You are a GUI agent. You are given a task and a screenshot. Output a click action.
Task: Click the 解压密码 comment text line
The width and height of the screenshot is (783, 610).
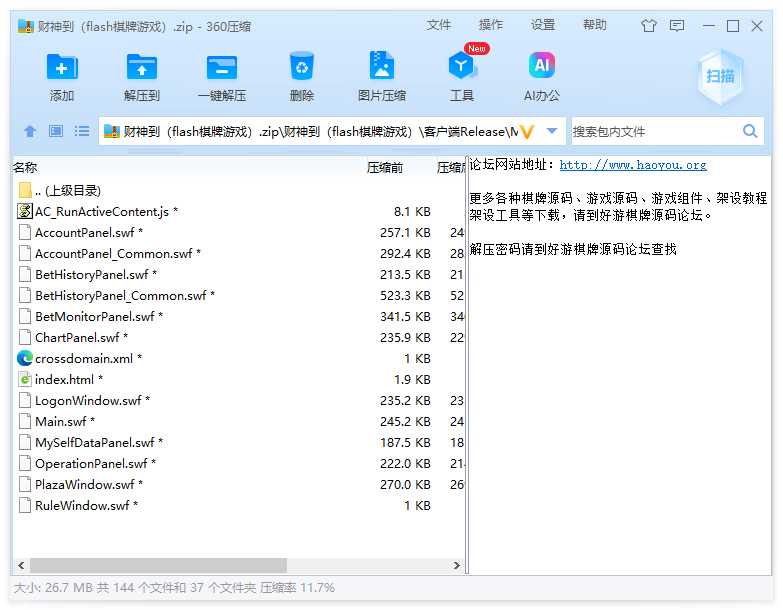pyautogui.click(x=573, y=249)
